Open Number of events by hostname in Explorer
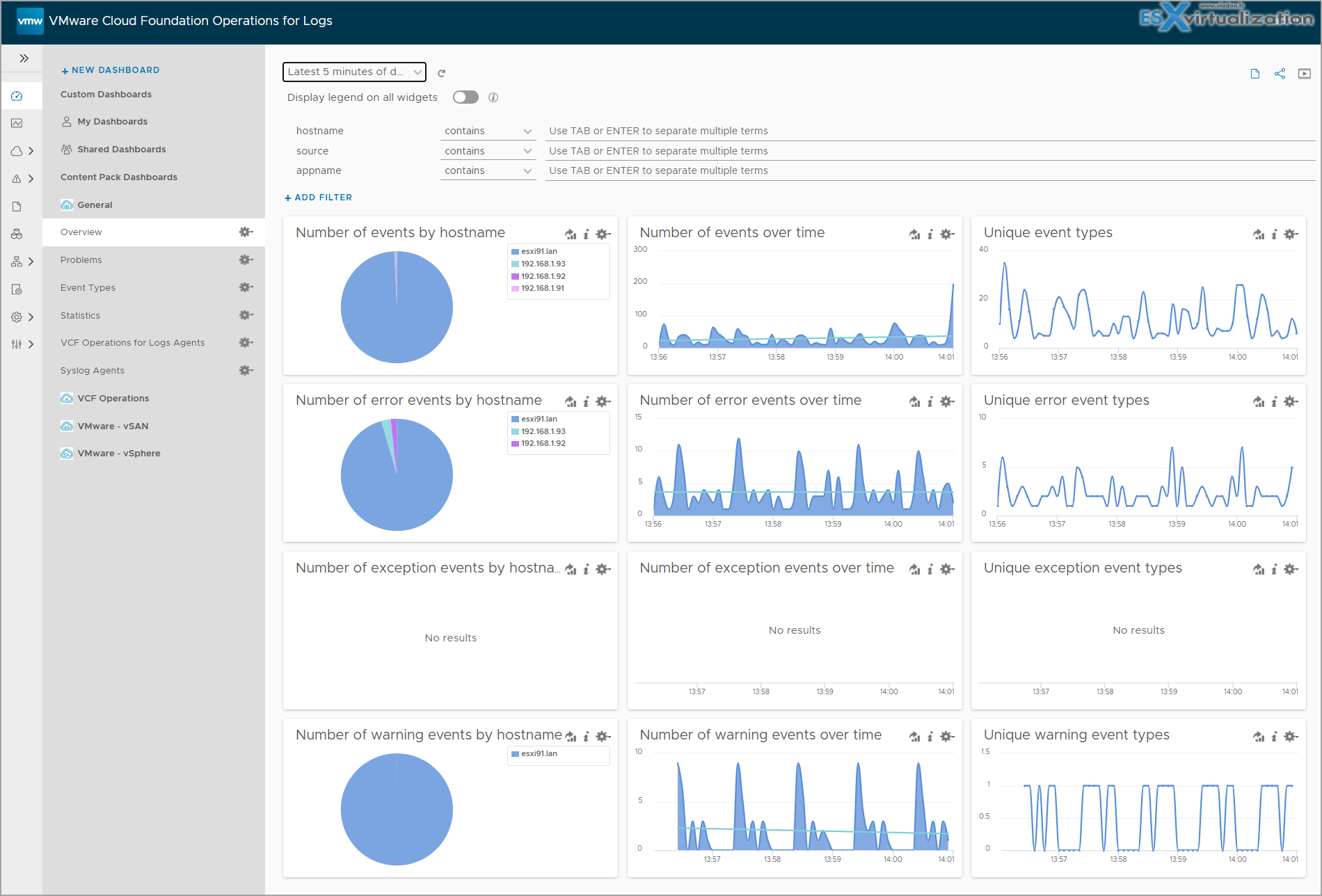The width and height of the screenshot is (1322, 896). [571, 234]
